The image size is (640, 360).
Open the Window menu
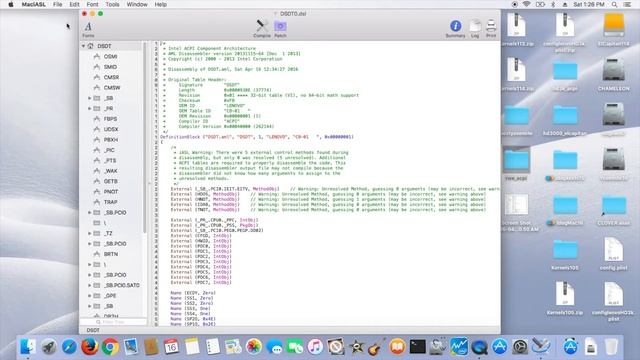click(137, 4)
